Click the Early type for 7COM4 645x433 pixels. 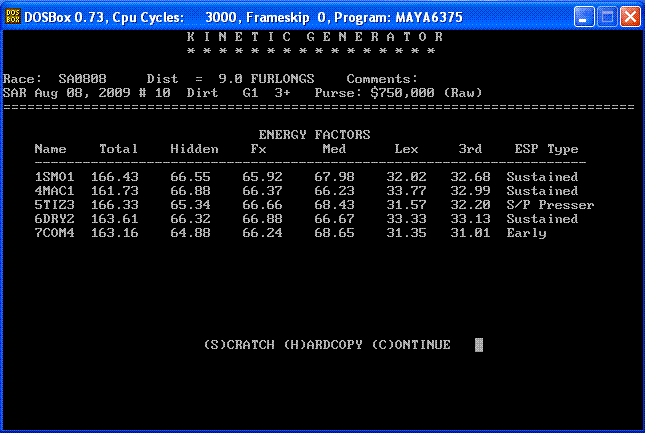click(x=527, y=233)
